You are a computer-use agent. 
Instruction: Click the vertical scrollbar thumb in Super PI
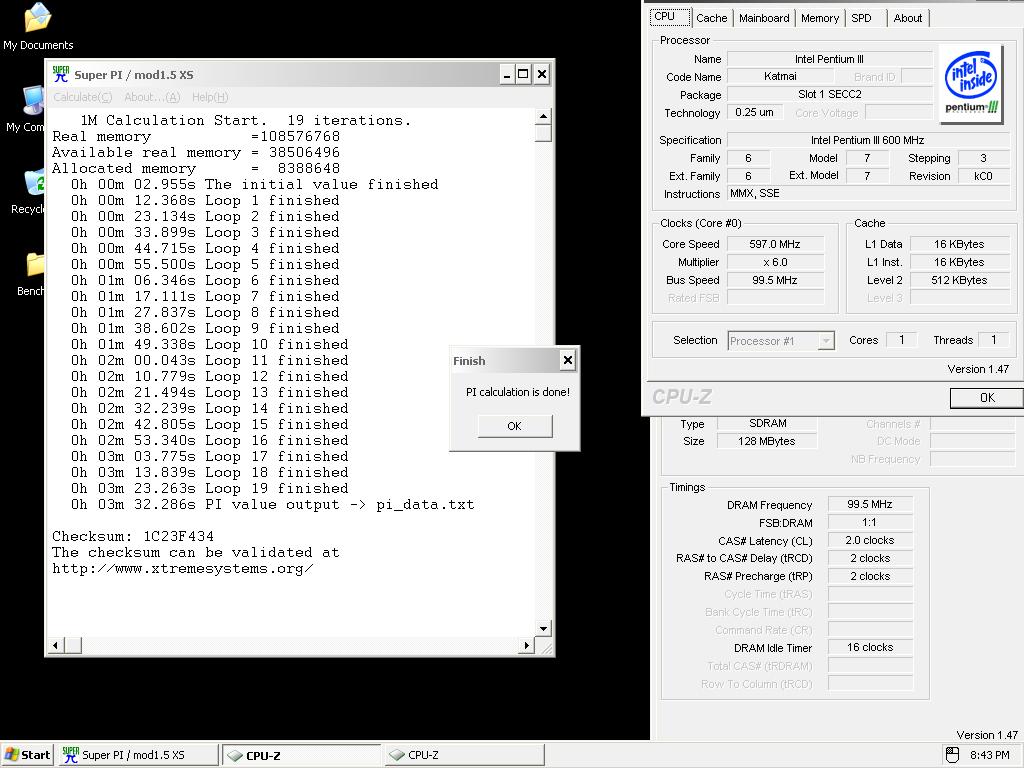click(543, 133)
